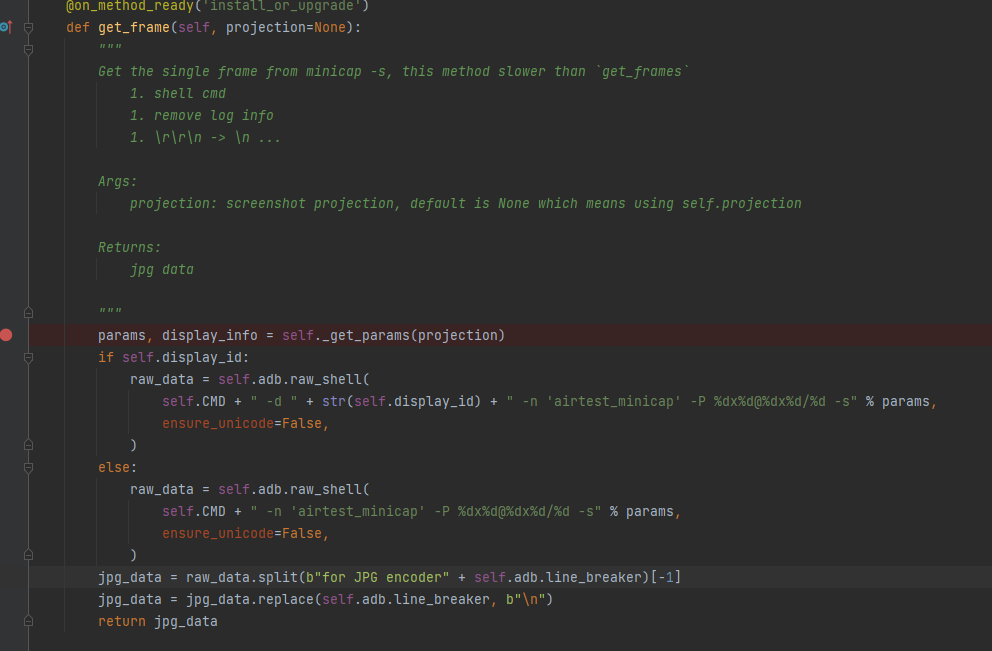Click the 'display_info' variable
This screenshot has width=992, height=651.
pos(209,335)
